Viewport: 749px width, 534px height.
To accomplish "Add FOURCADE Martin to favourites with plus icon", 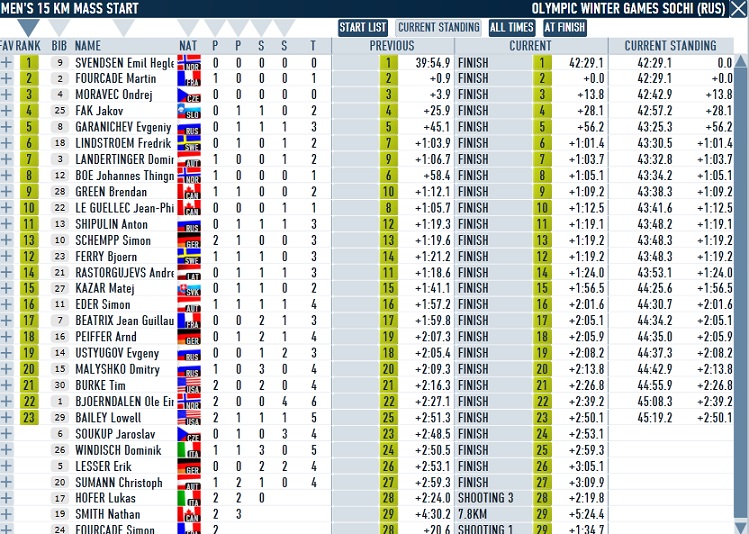I will [x=6, y=78].
